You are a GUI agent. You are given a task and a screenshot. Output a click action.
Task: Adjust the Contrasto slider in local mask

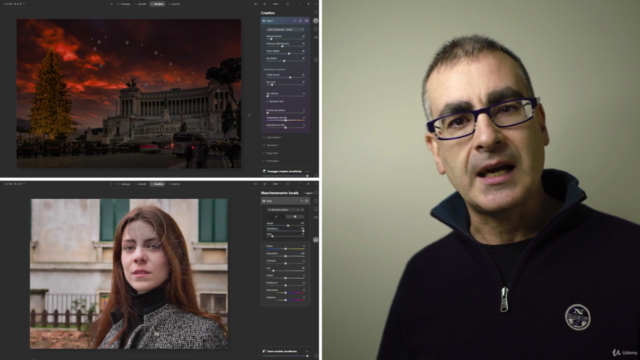[x=285, y=263]
